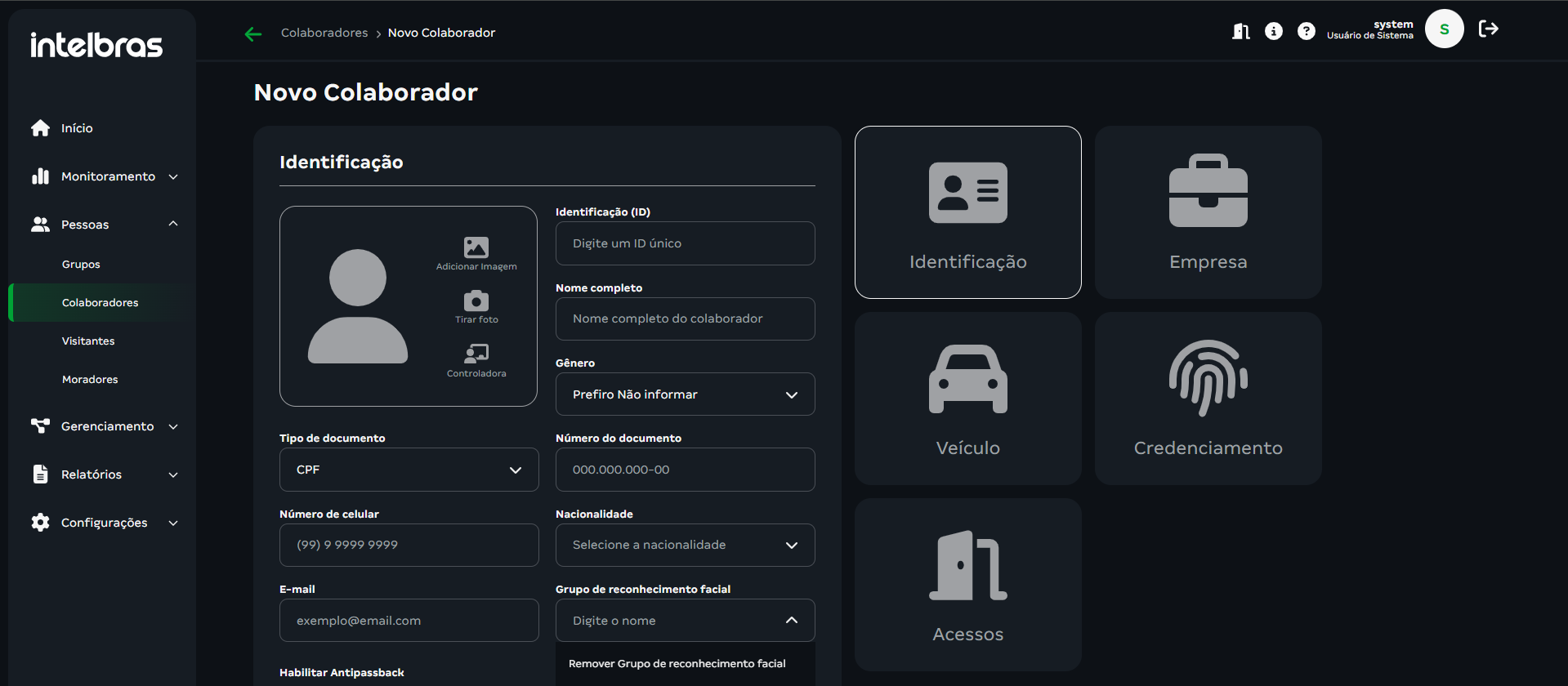This screenshot has height=686, width=1568.
Task: Click the Colaboradores breadcrumb link
Action: 324,33
